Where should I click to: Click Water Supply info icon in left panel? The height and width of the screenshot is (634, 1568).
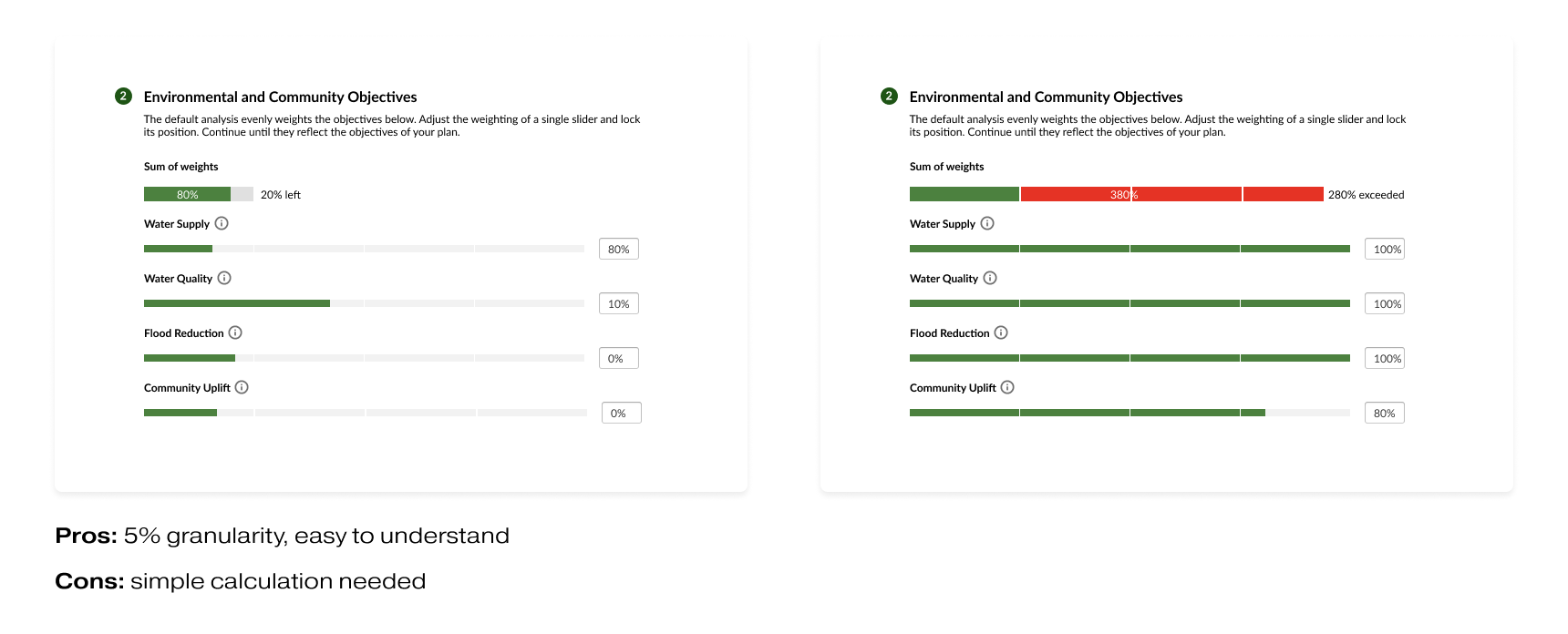coord(222,223)
